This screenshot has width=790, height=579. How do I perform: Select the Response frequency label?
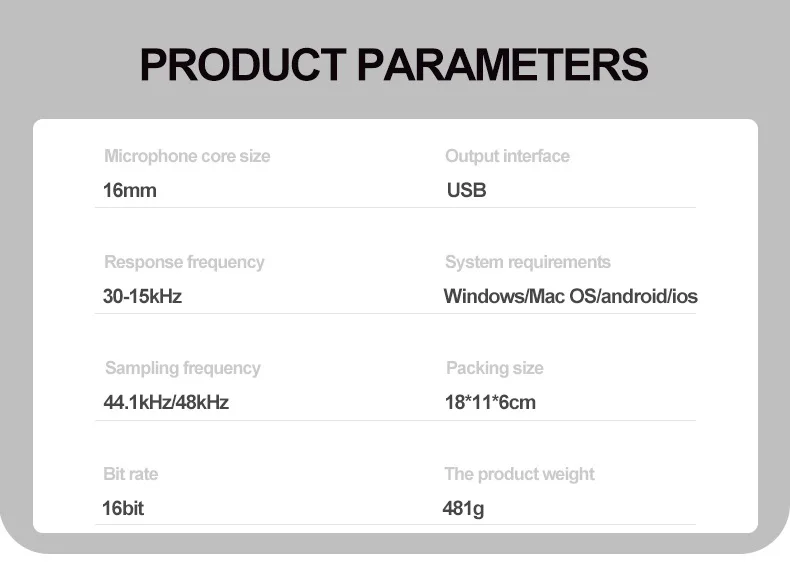click(184, 263)
